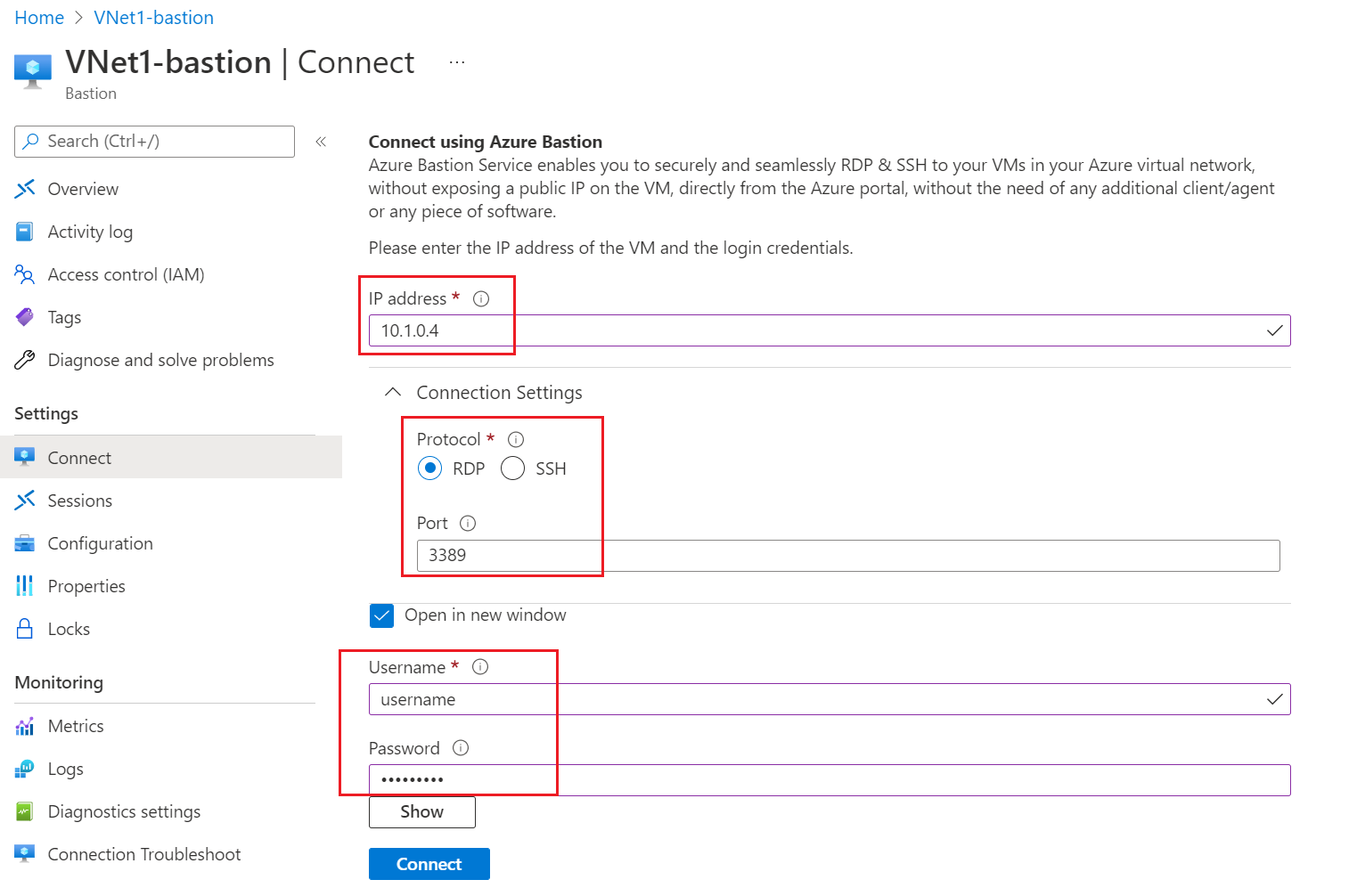Click the Show password button

(x=422, y=811)
